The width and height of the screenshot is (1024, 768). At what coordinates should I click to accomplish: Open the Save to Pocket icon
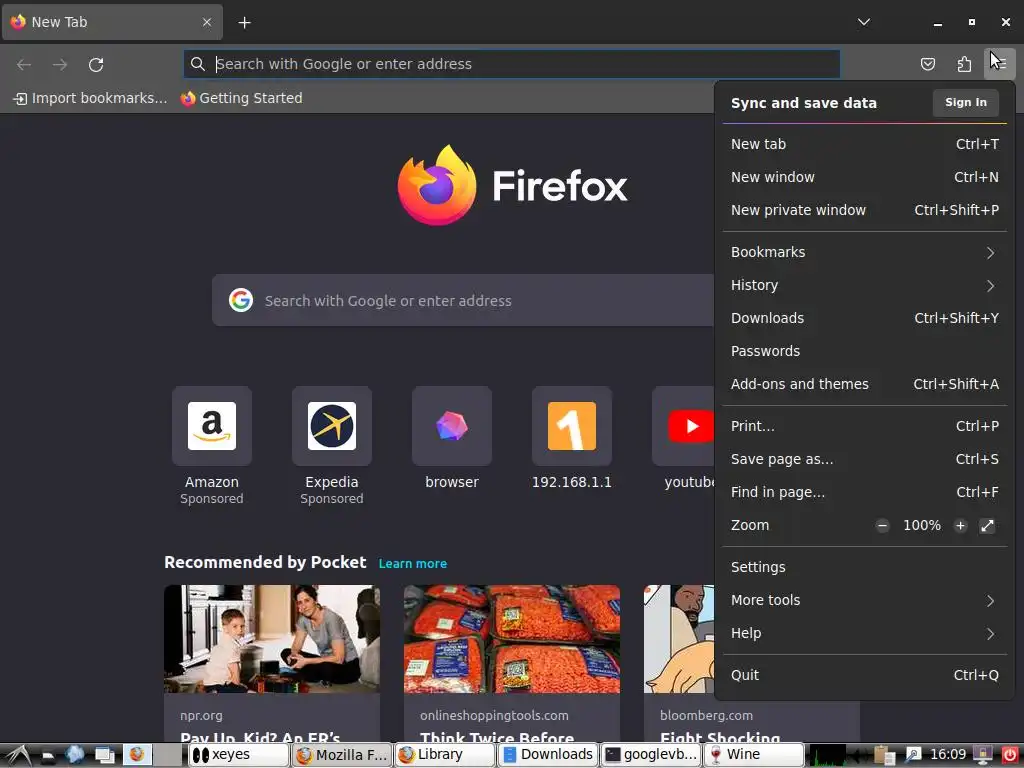pyautogui.click(x=927, y=64)
